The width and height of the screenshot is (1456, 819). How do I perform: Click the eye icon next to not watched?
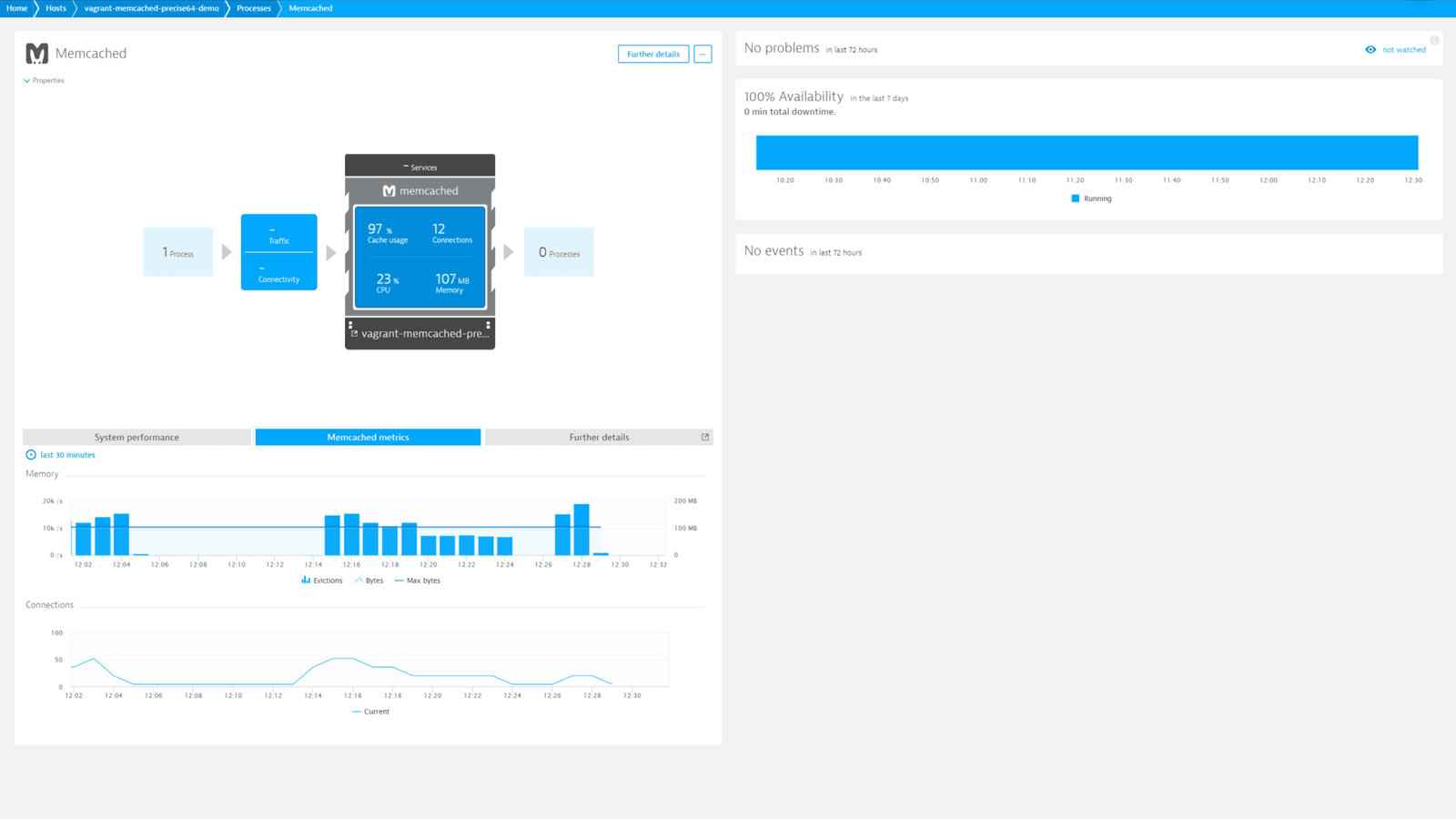point(1370,49)
